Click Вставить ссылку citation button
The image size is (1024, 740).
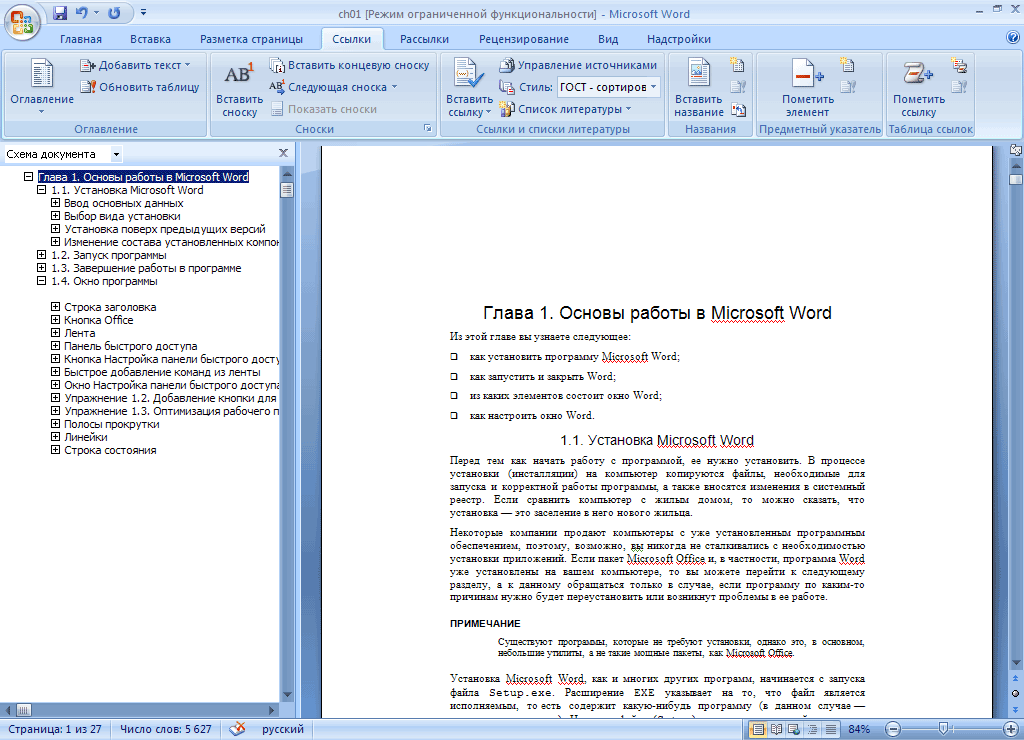coord(469,89)
